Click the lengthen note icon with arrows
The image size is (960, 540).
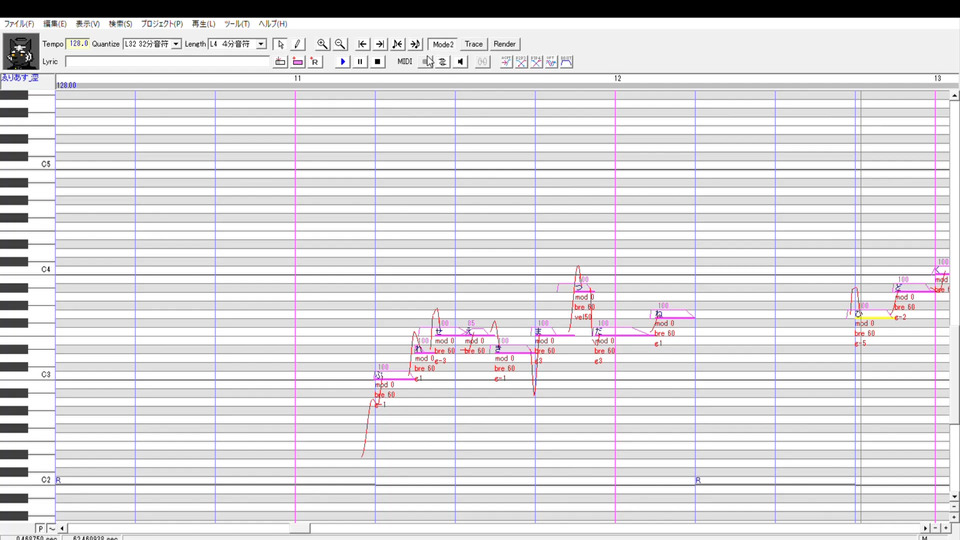pos(415,44)
